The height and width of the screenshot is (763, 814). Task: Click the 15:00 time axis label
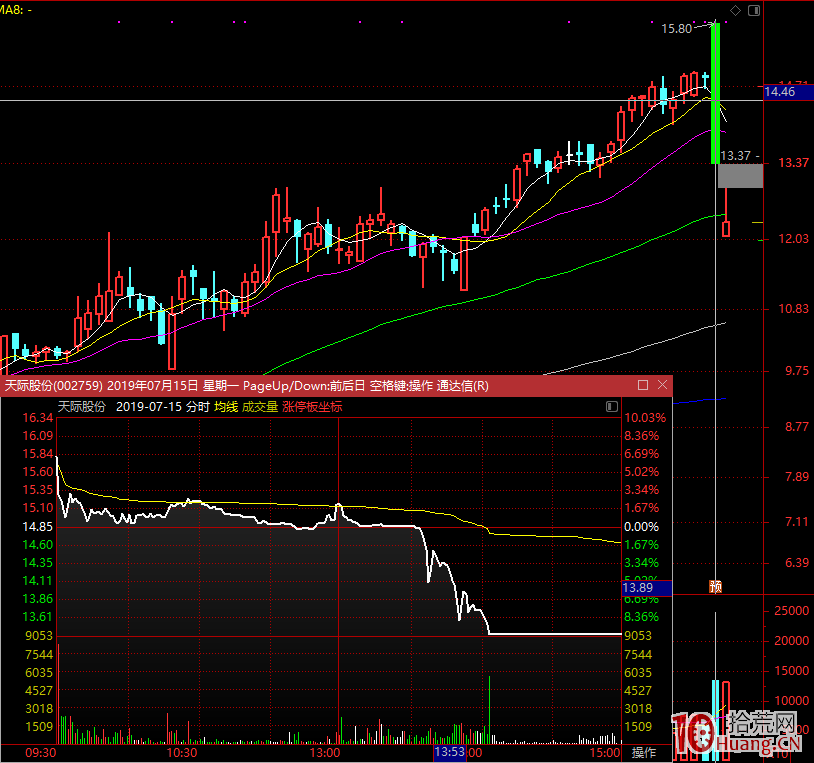point(605,753)
